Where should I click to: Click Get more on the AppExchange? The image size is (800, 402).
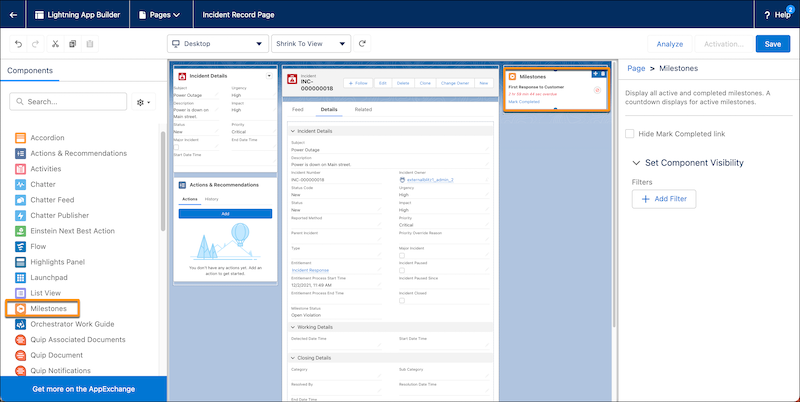tap(84, 389)
